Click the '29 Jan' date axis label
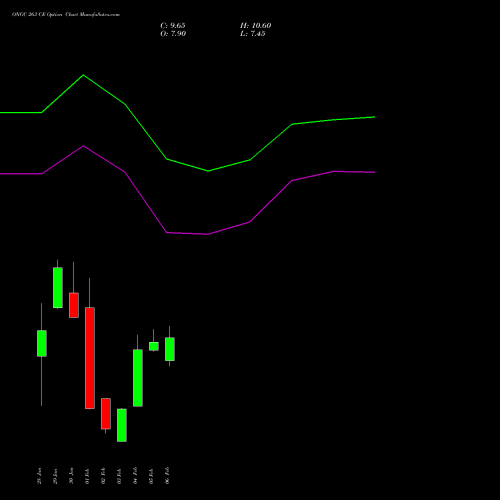Screen dimensions: 500x500 tap(55, 476)
